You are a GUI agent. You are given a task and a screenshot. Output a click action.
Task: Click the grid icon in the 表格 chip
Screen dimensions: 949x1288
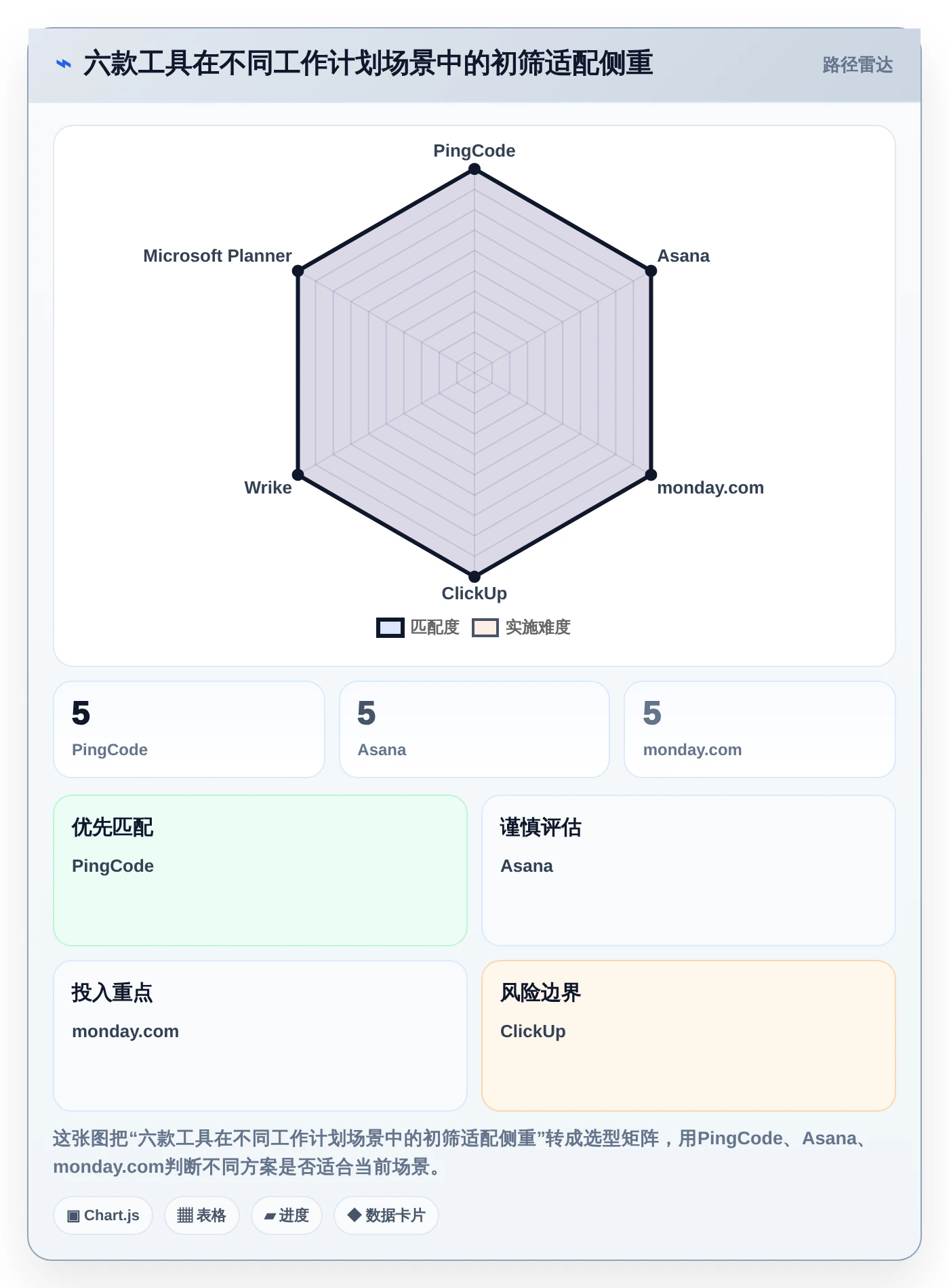point(185,1215)
